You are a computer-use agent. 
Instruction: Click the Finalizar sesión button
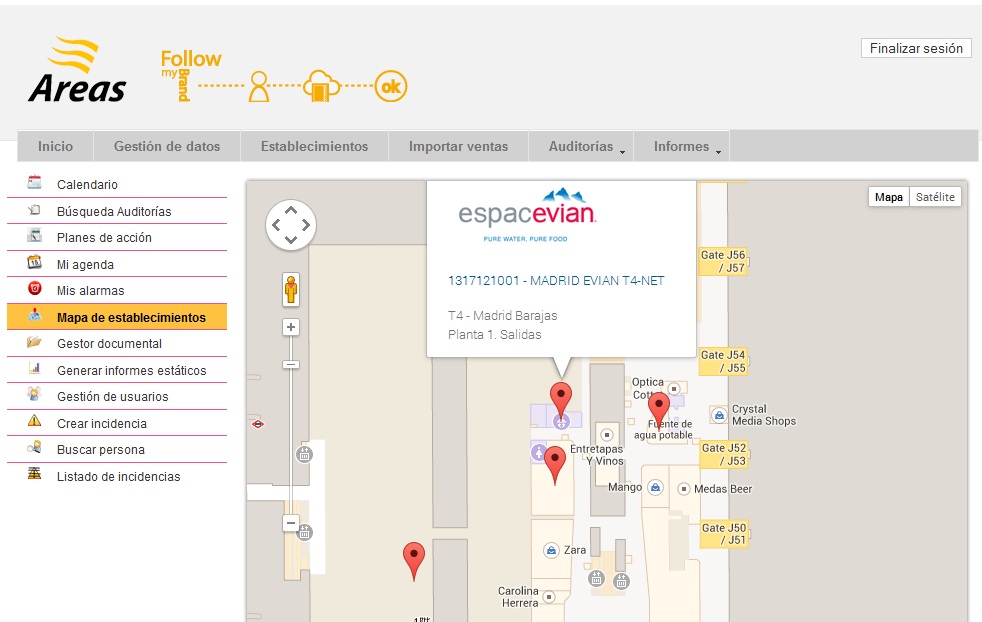916,48
